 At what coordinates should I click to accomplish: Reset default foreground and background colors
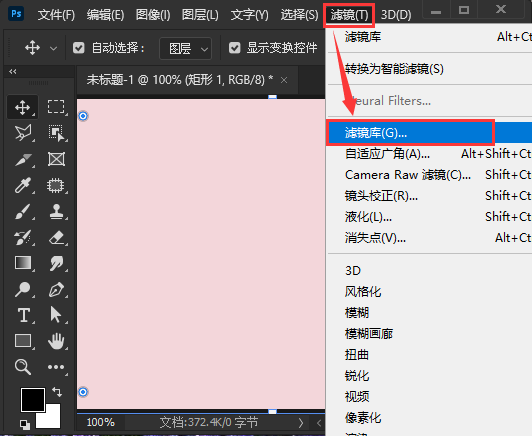pos(24,424)
